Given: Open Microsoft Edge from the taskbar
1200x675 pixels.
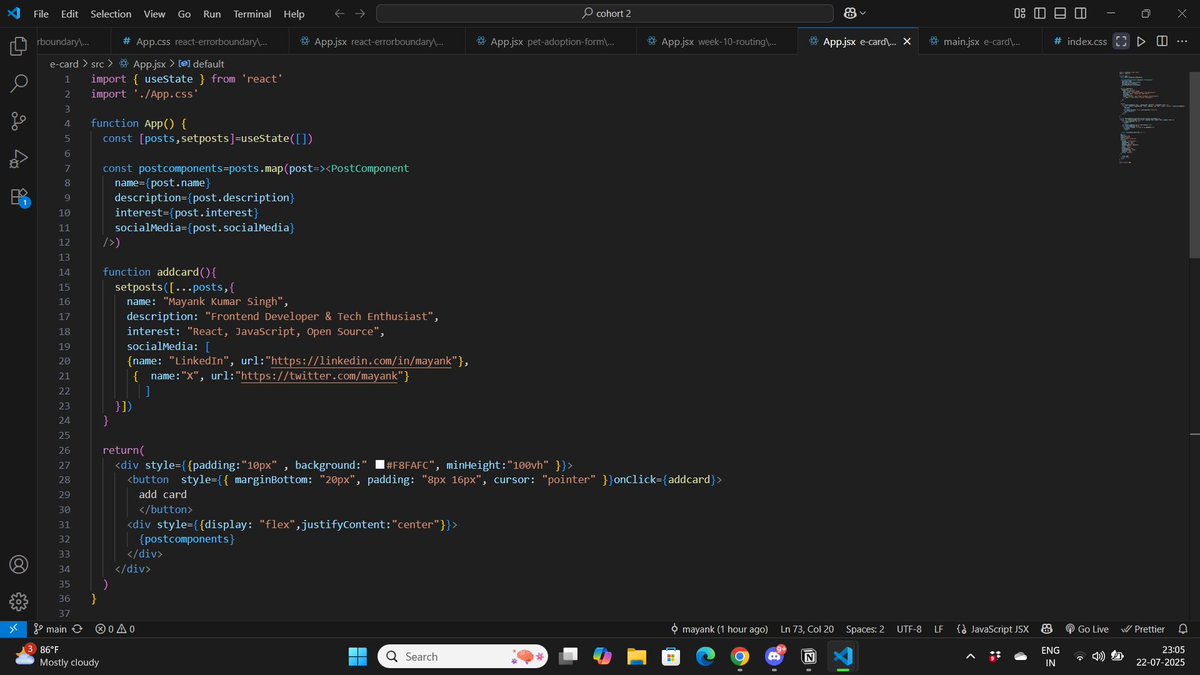Looking at the screenshot, I should [x=705, y=656].
